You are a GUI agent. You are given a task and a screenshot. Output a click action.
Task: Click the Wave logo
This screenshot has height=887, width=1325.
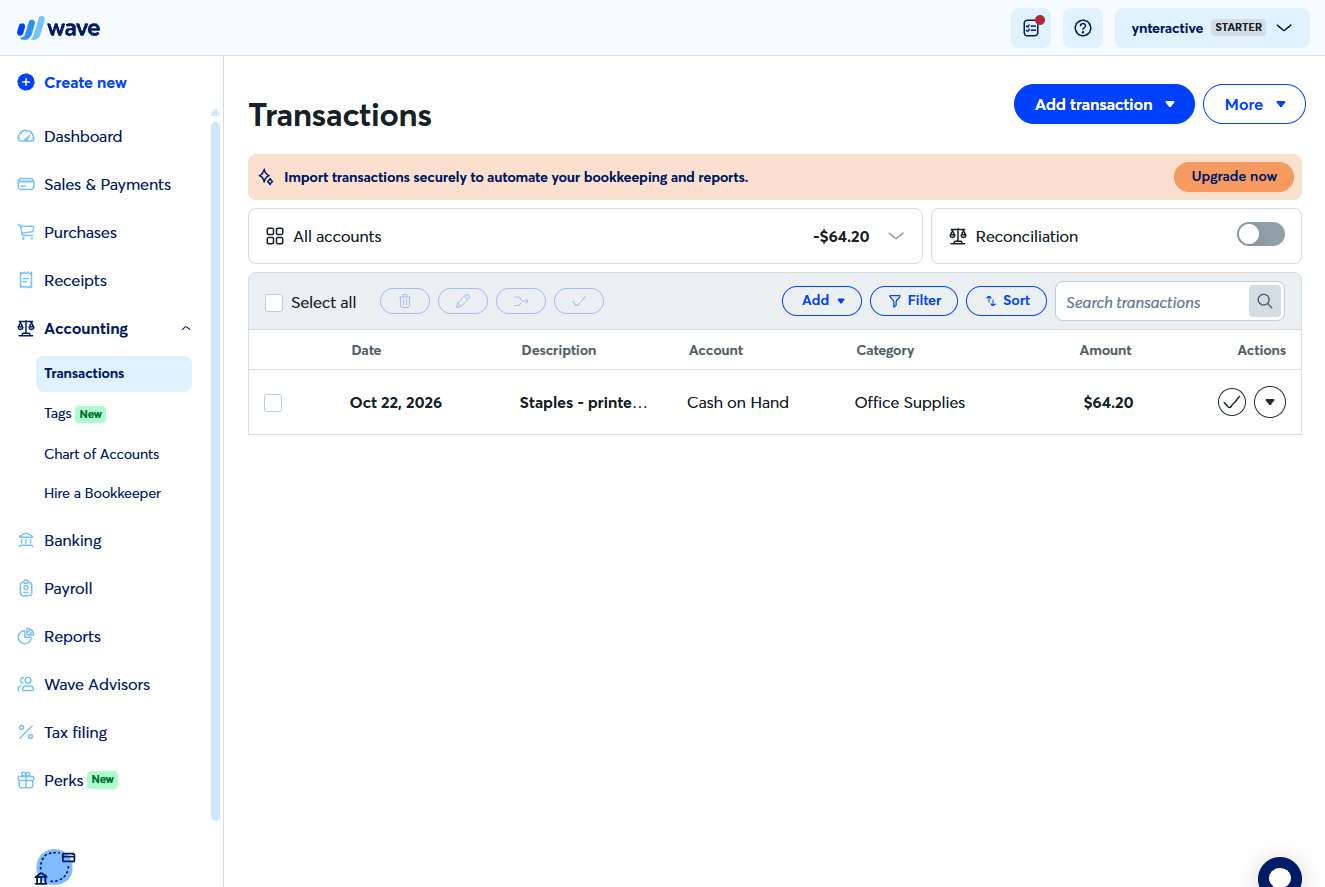59,28
